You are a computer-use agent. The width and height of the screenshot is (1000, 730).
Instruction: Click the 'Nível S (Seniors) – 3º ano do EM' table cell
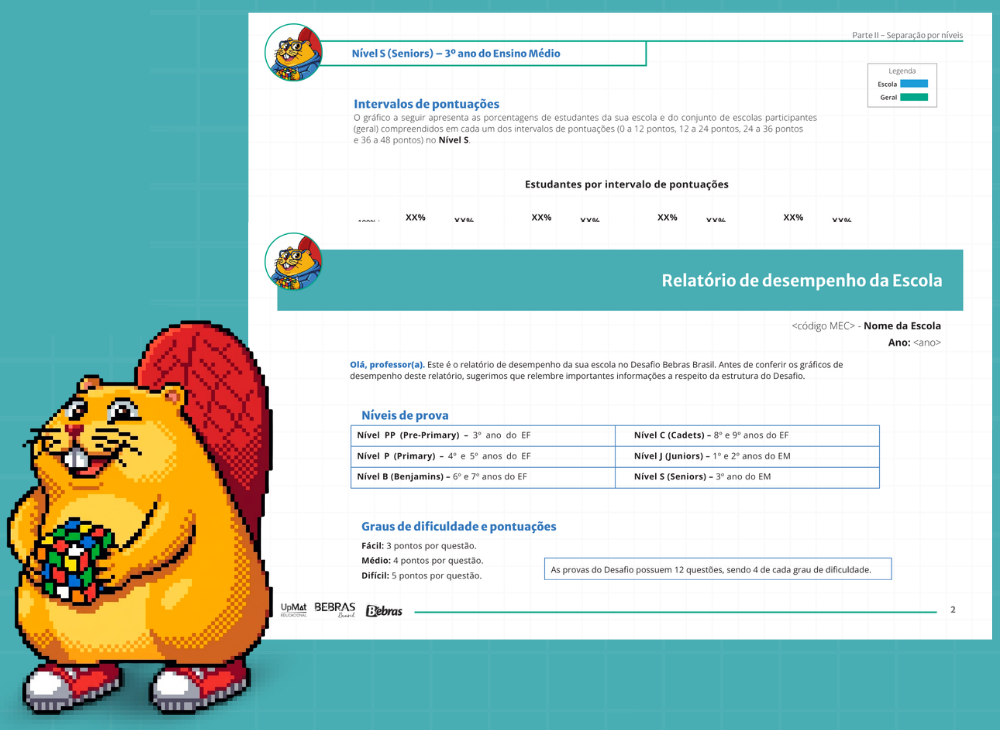pos(747,477)
